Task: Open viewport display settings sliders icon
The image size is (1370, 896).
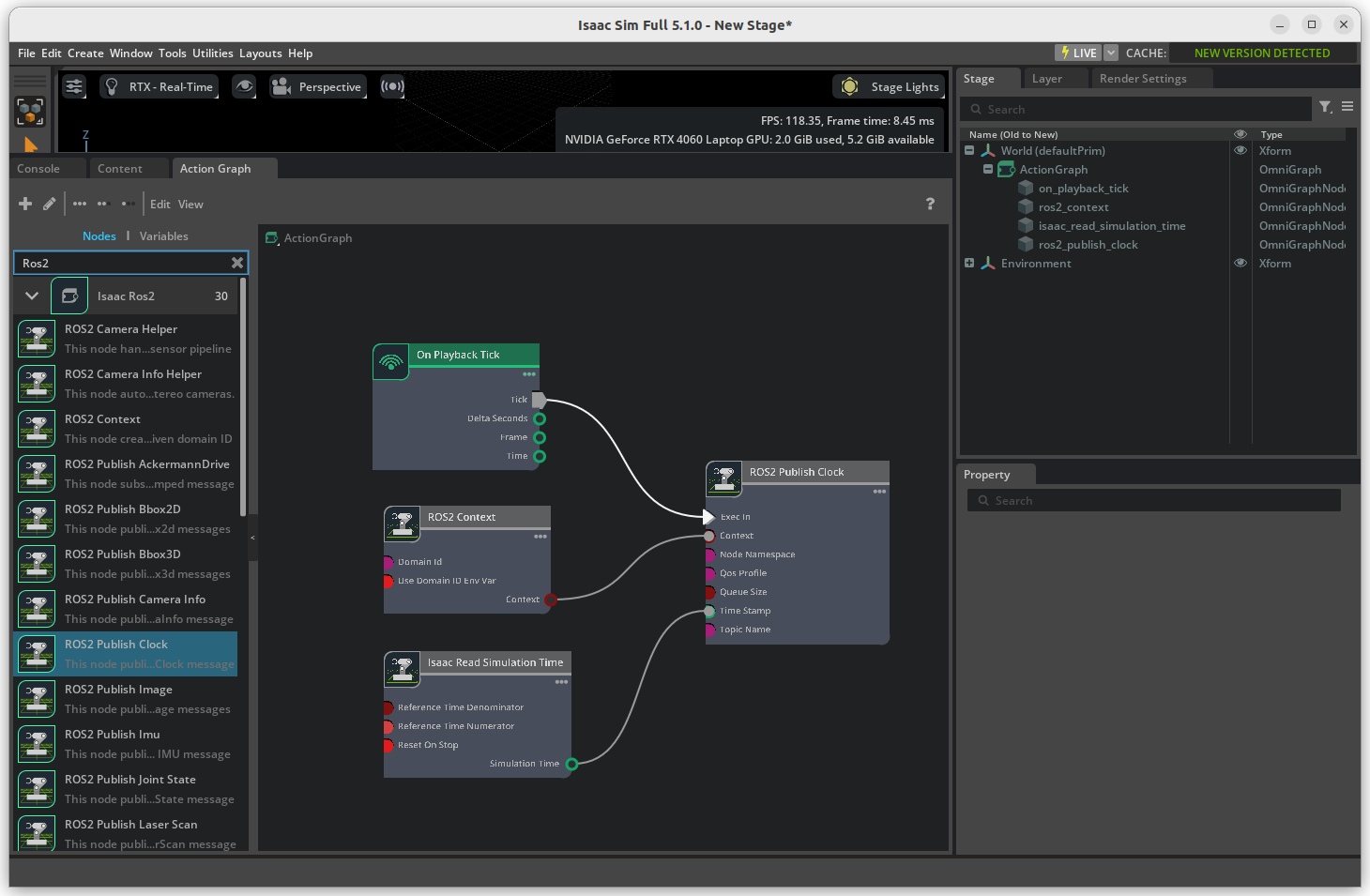Action: [74, 87]
